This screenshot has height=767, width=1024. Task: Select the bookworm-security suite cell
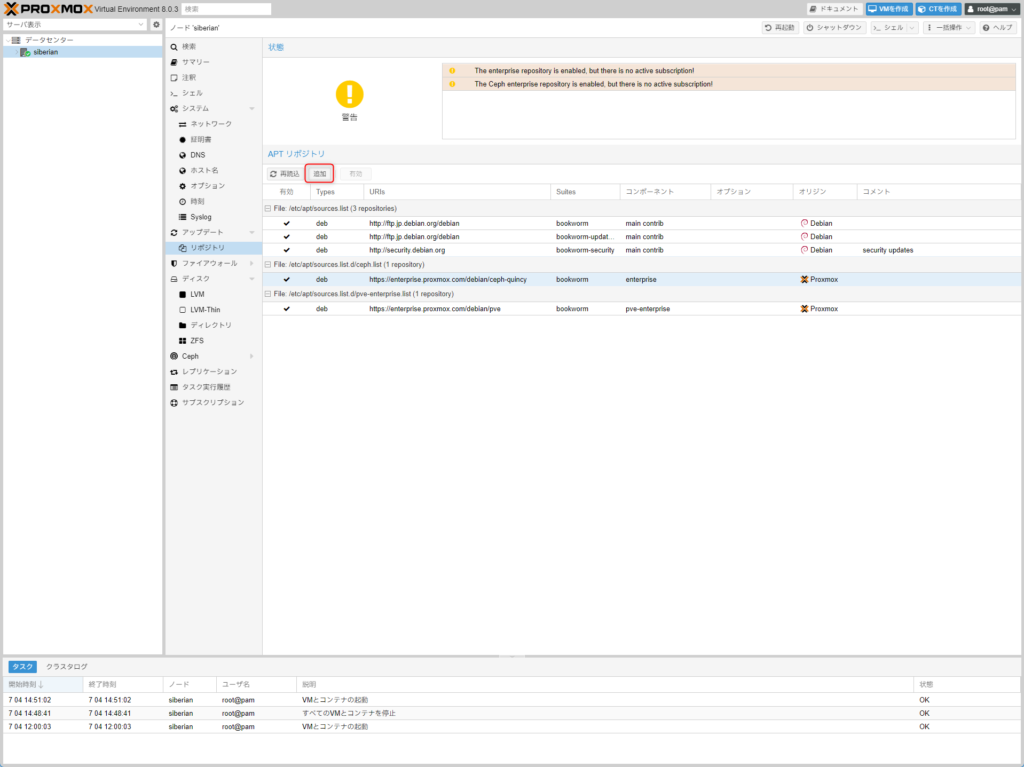pyautogui.click(x=585, y=250)
